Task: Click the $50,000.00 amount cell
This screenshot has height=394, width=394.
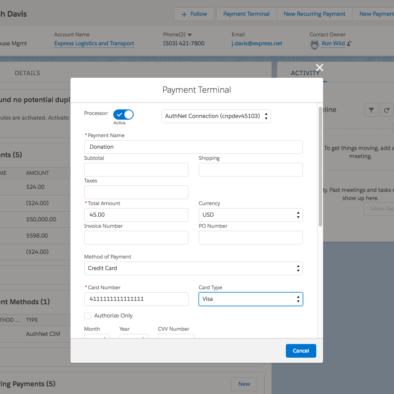Action: tap(41, 219)
